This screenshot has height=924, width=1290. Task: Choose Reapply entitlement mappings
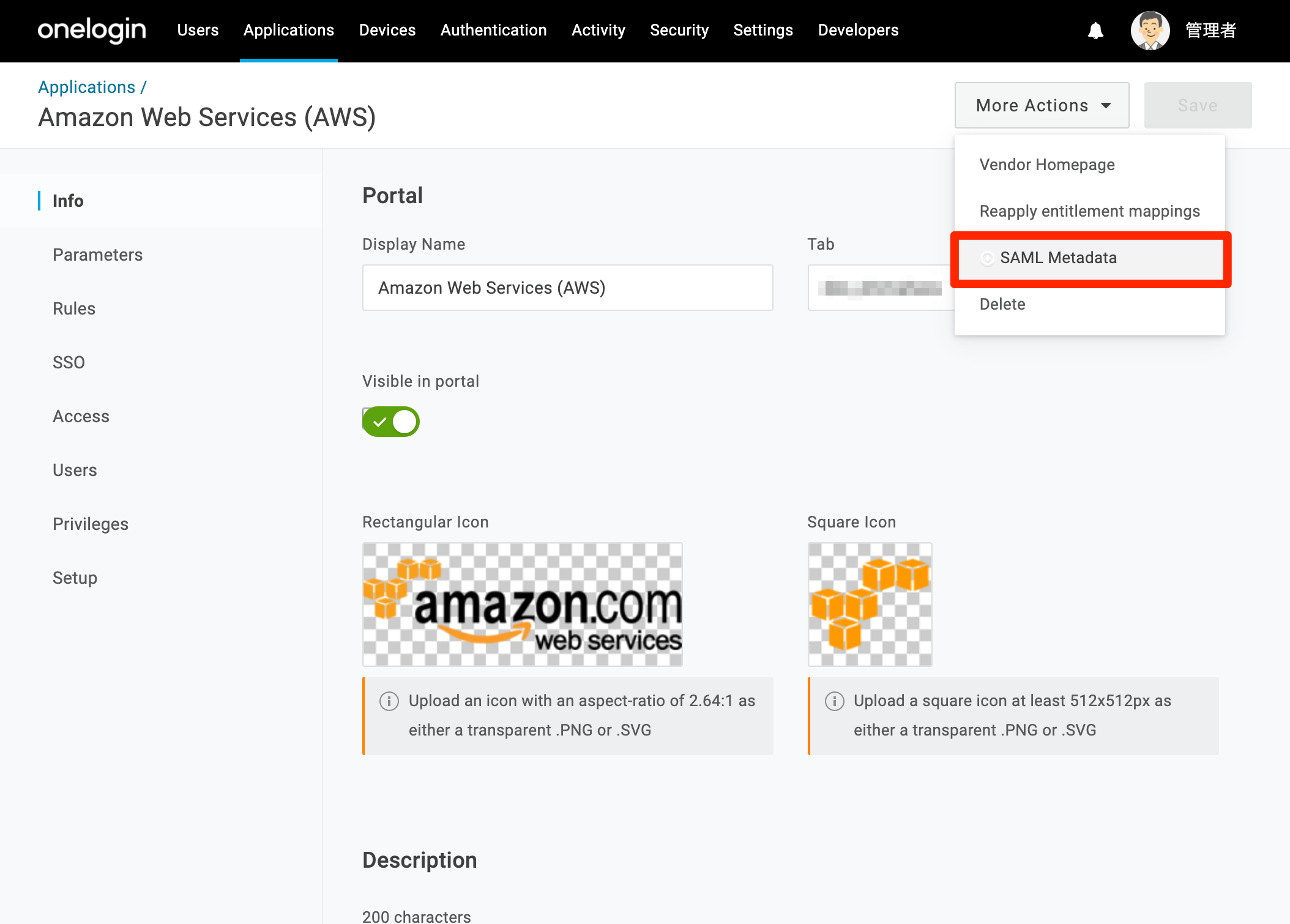pos(1089,211)
